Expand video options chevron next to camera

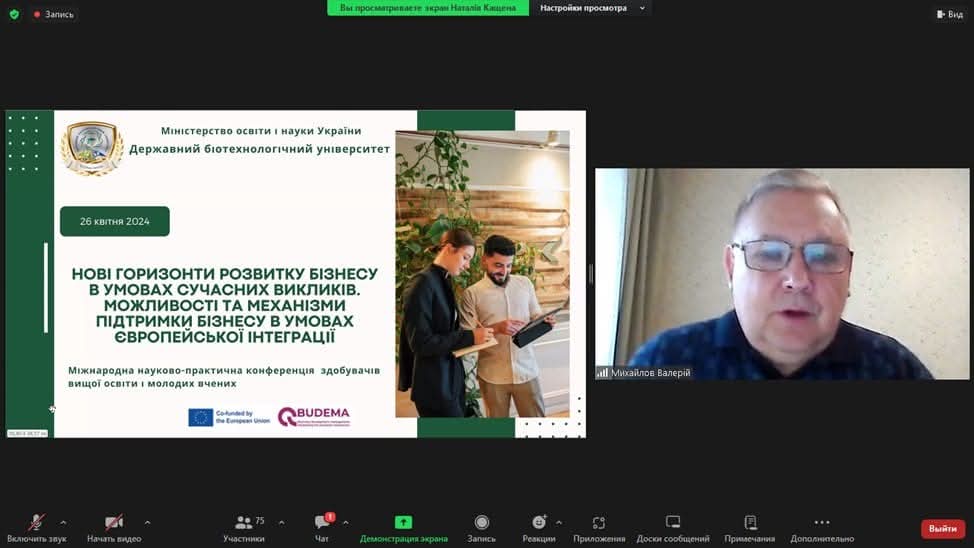pos(147,522)
